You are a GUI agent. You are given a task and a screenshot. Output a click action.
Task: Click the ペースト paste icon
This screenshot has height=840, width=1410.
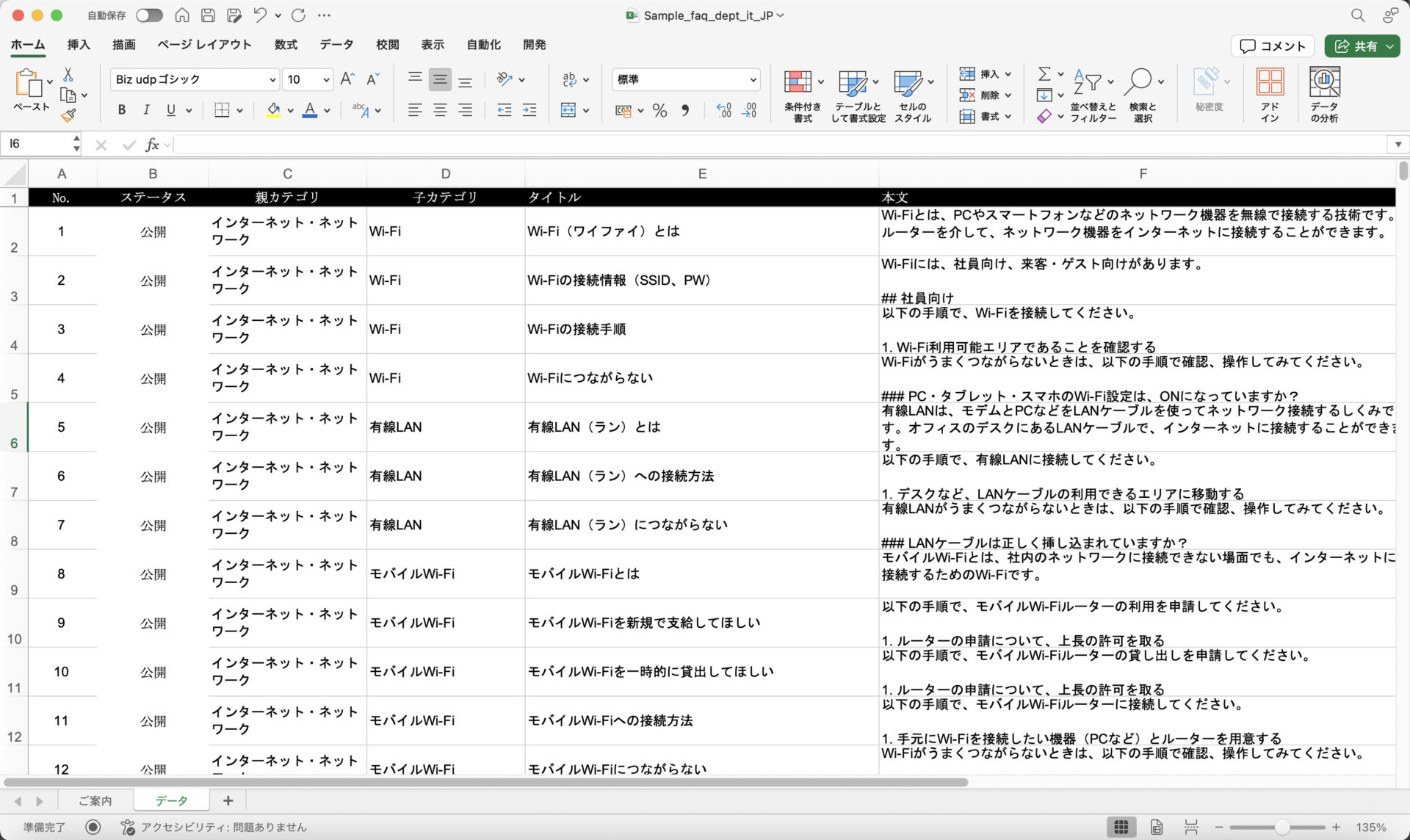click(x=28, y=83)
